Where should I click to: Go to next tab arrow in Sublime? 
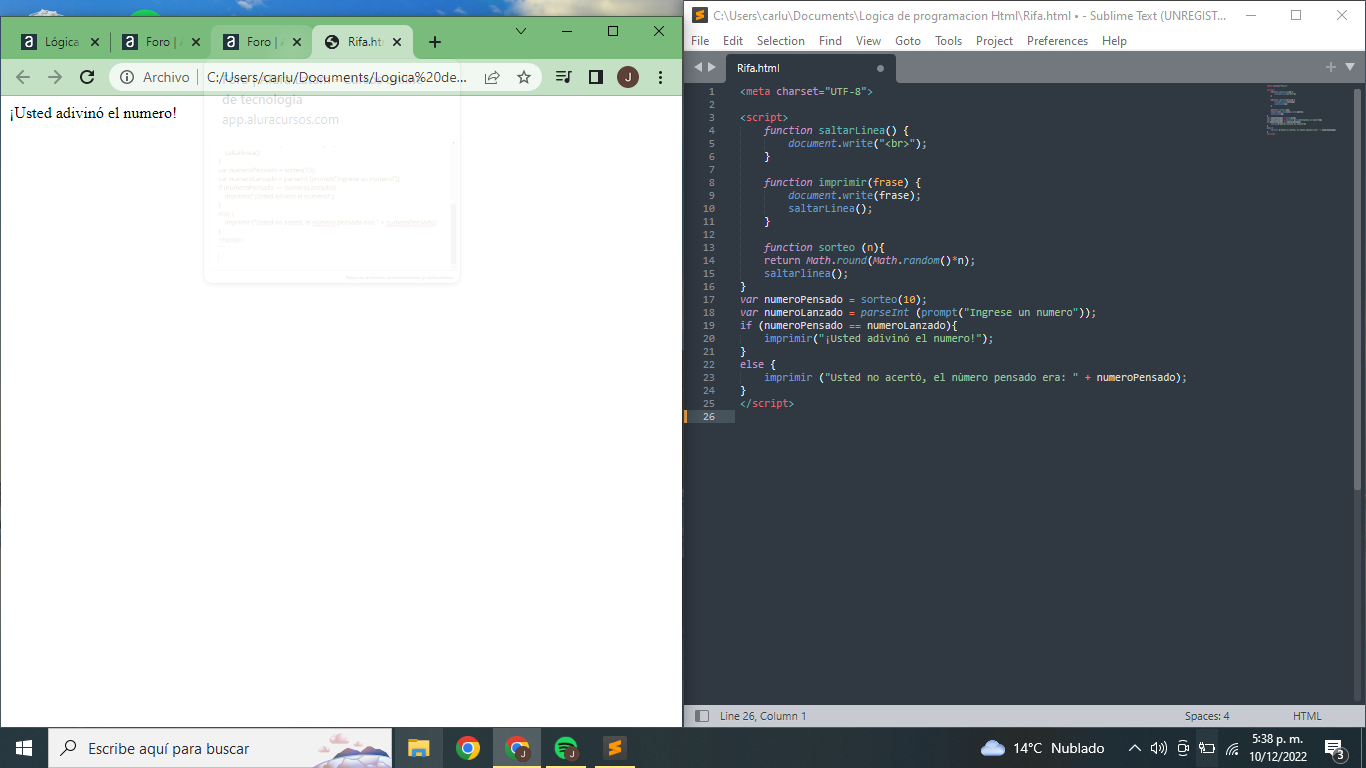click(712, 67)
